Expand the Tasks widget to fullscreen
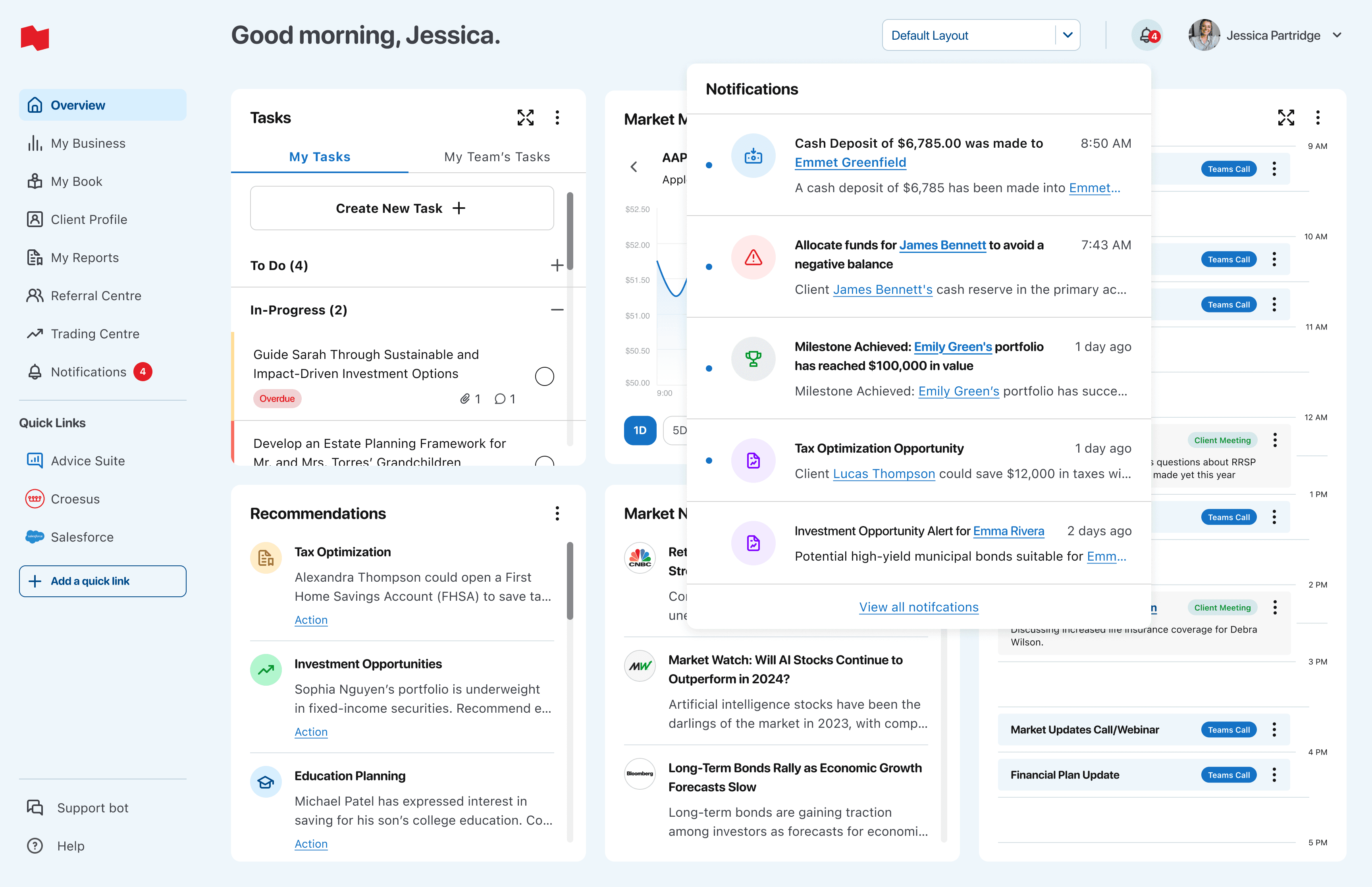1372x887 pixels. point(525,118)
